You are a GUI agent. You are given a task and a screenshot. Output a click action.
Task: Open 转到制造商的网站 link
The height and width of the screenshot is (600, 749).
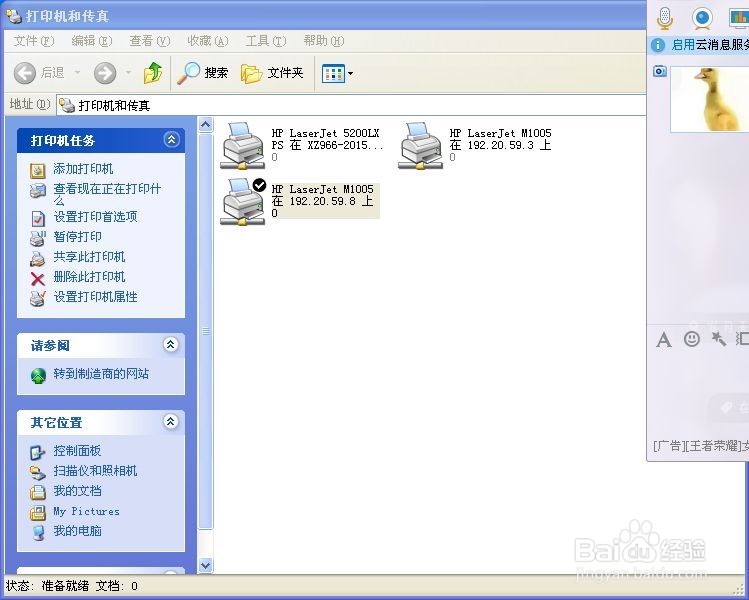coord(101,374)
